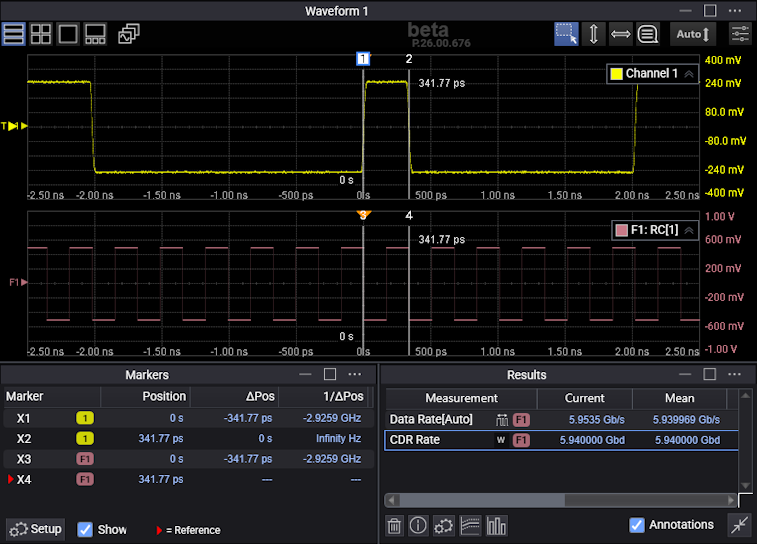Expand the F1: RC[1] legend chevron

pyautogui.click(x=689, y=231)
